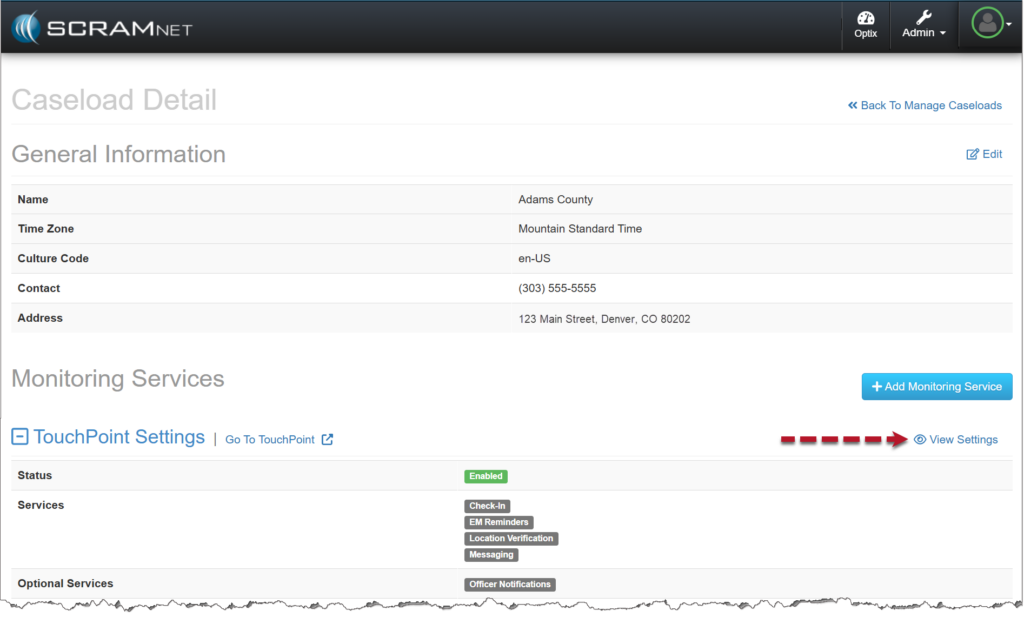1024x617 pixels.
Task: Open the user profile dropdown arrow
Action: coord(1009,25)
